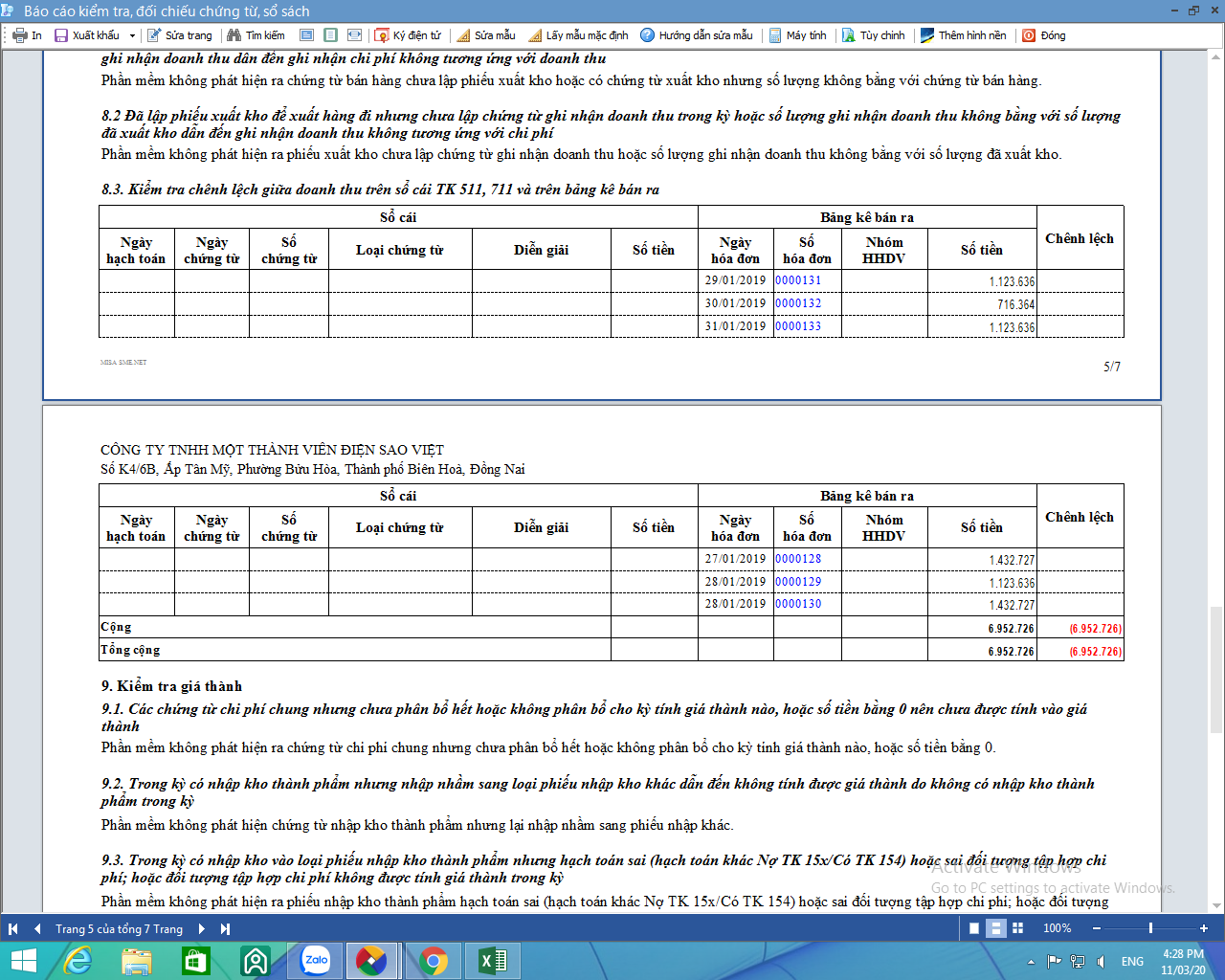
Task: Click Xuất khẩu export button
Action: click(87, 35)
